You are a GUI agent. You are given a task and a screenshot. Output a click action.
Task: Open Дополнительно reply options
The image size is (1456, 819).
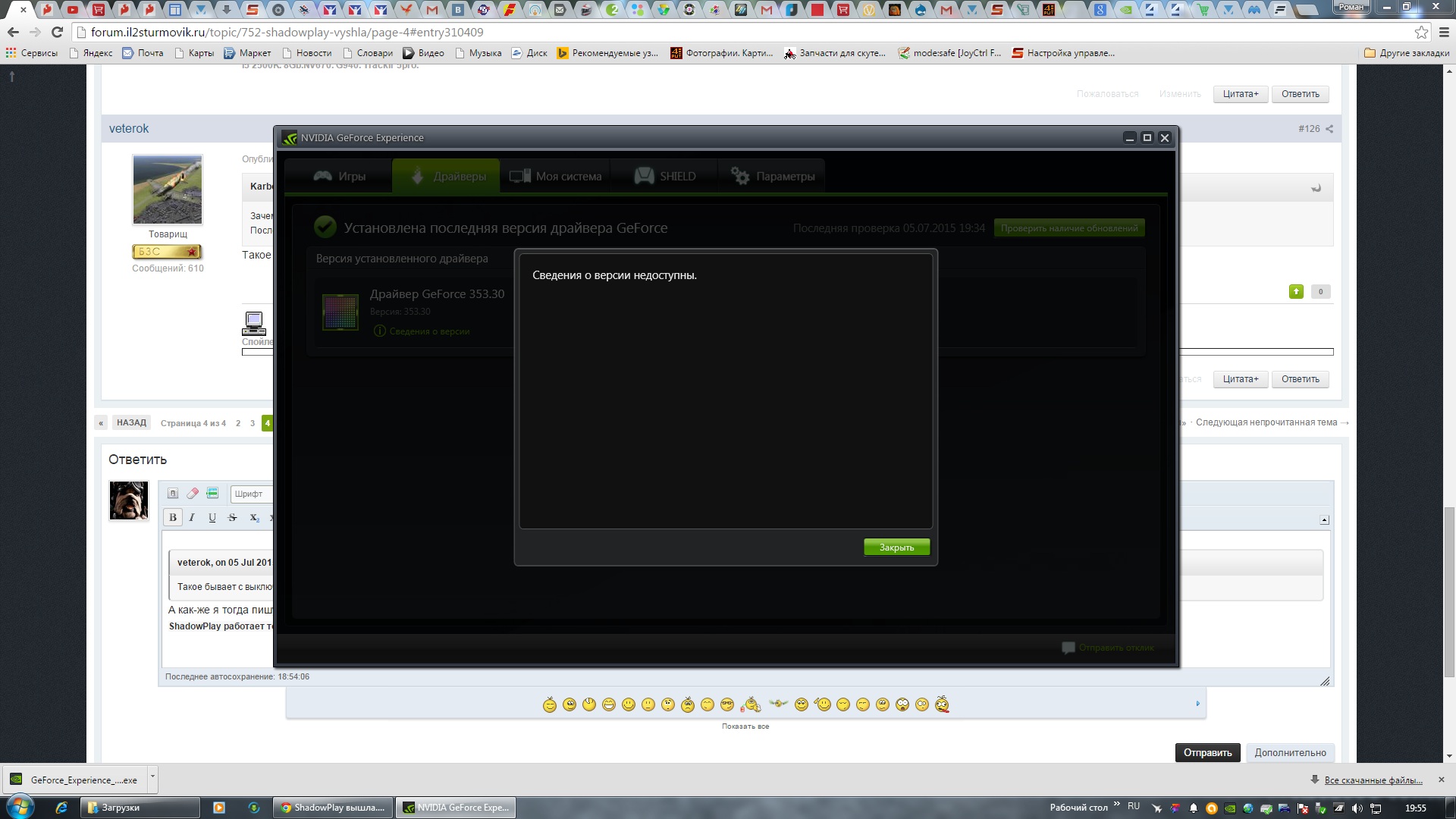pos(1290,752)
